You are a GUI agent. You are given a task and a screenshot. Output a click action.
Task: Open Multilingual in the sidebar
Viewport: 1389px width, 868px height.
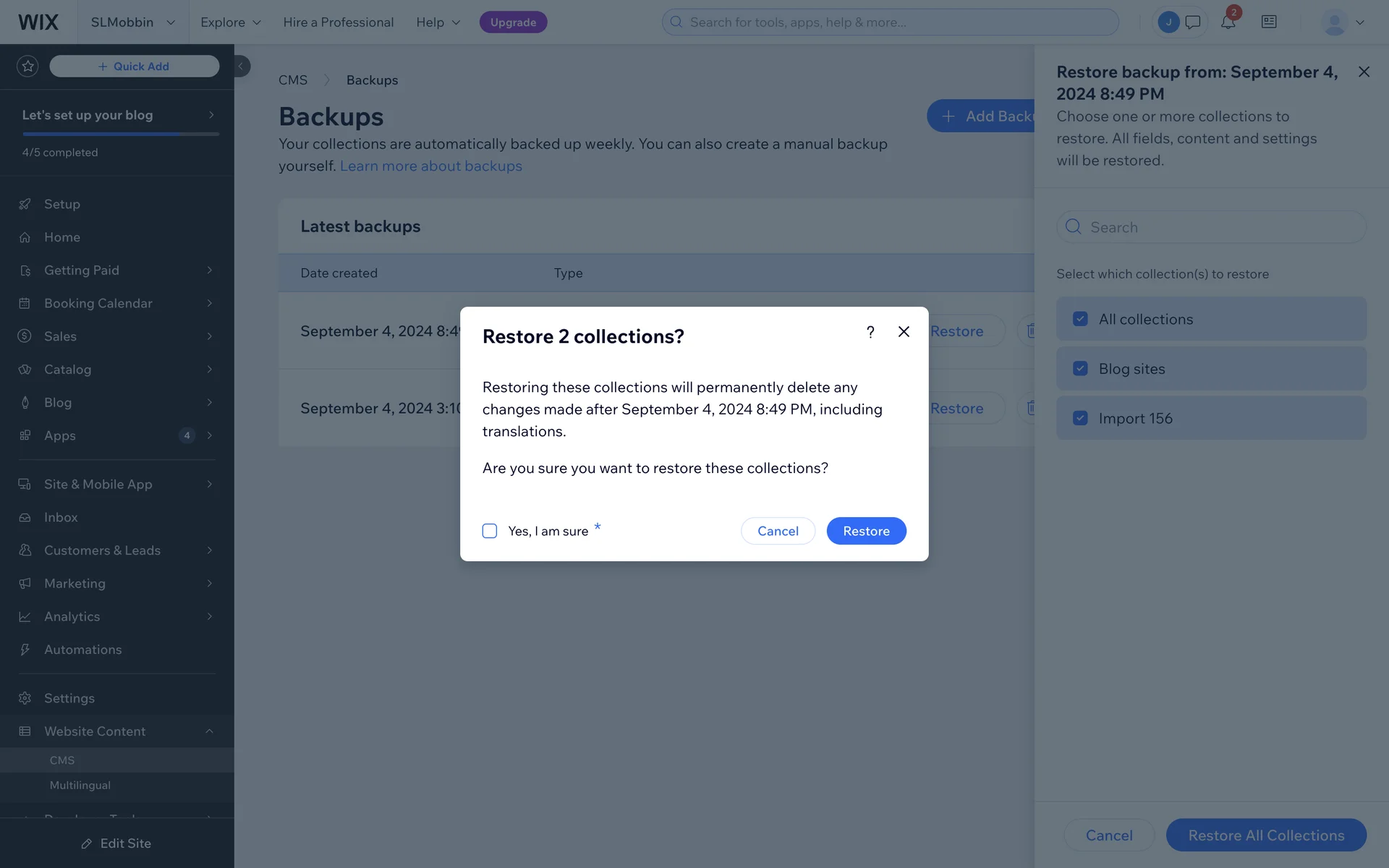coord(80,786)
